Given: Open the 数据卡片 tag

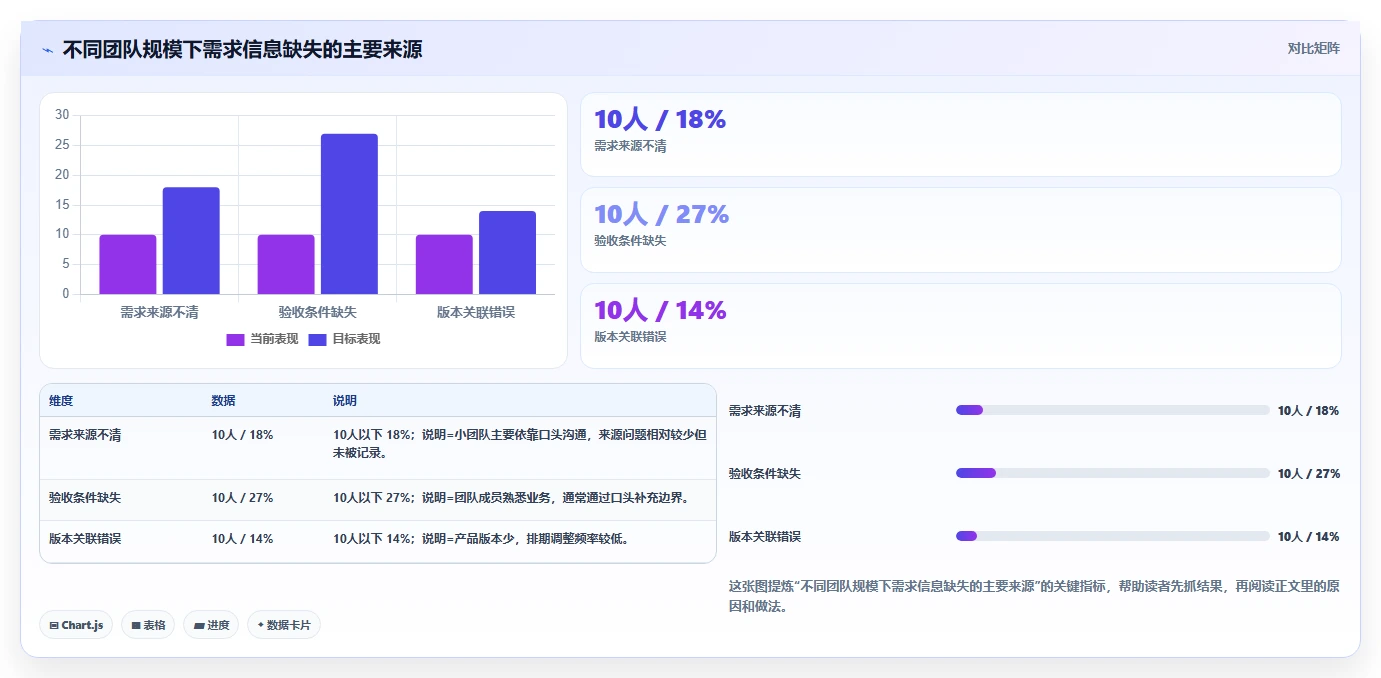Looking at the screenshot, I should point(284,625).
